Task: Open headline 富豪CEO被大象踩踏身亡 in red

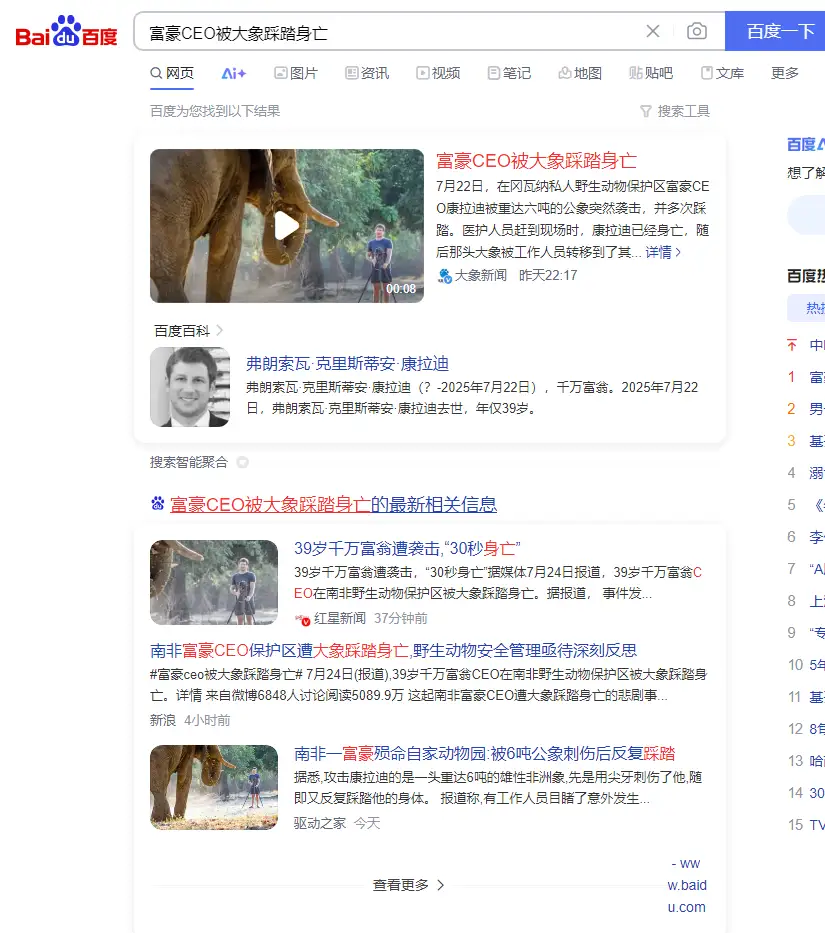Action: coord(536,161)
